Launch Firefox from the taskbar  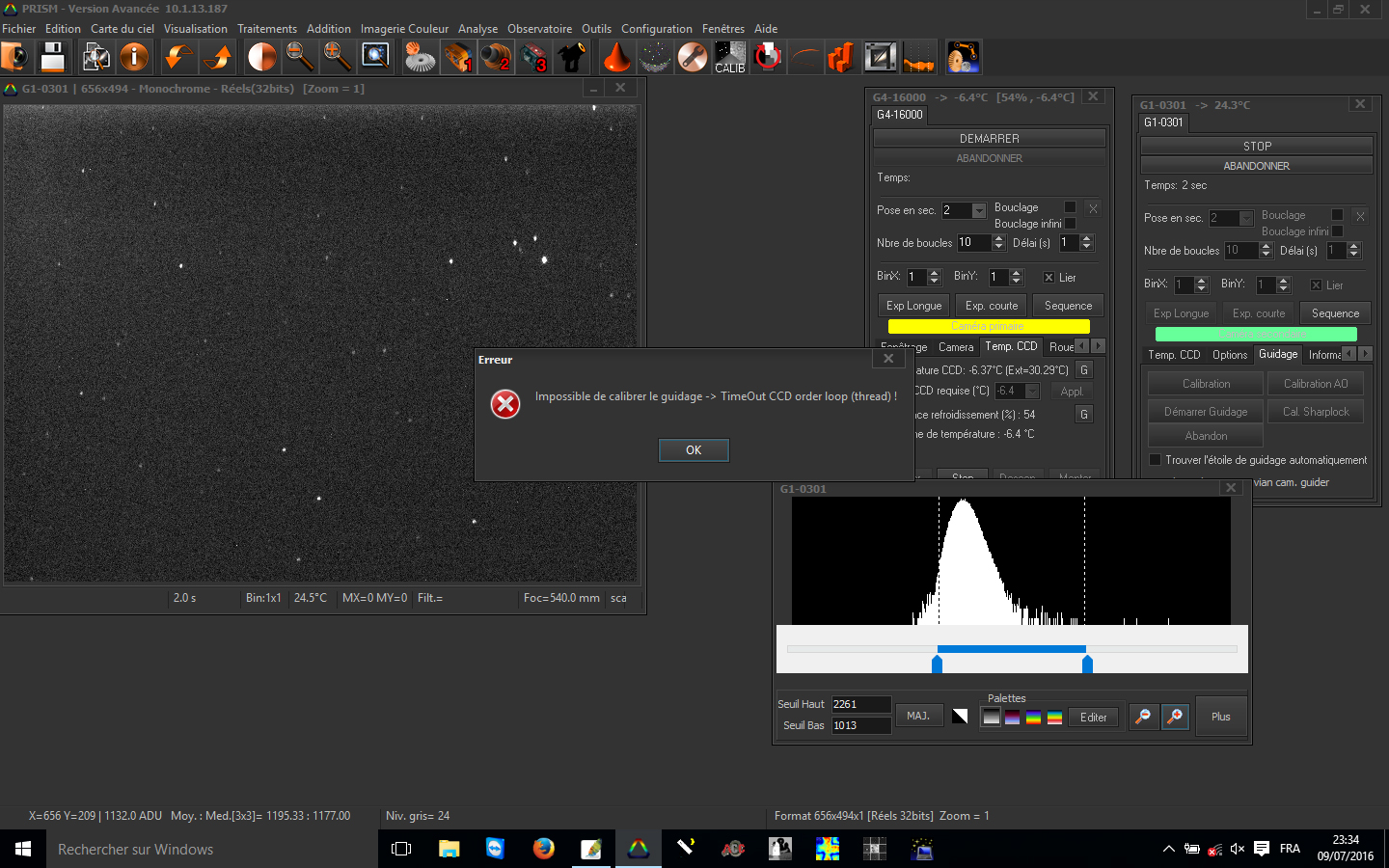click(x=544, y=849)
